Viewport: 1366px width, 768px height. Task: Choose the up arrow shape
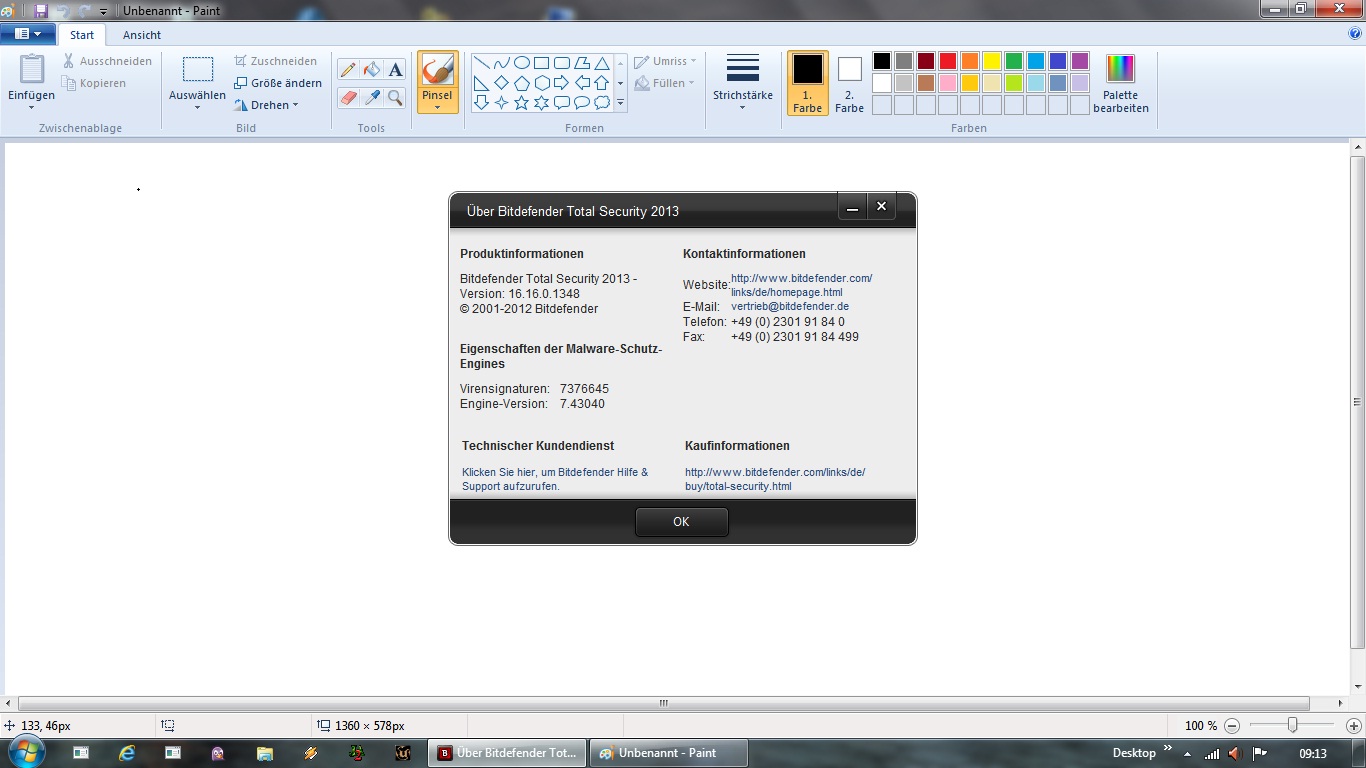[601, 82]
